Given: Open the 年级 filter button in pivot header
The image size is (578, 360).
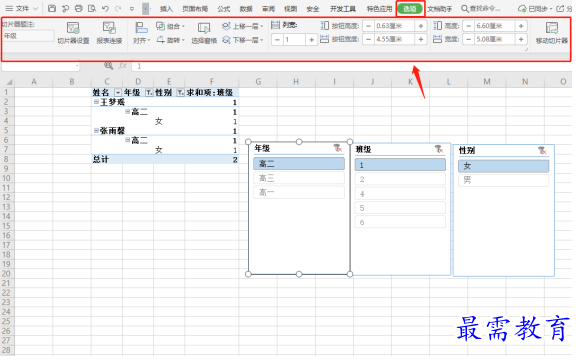Looking at the screenshot, I should pyautogui.click(x=149, y=92).
